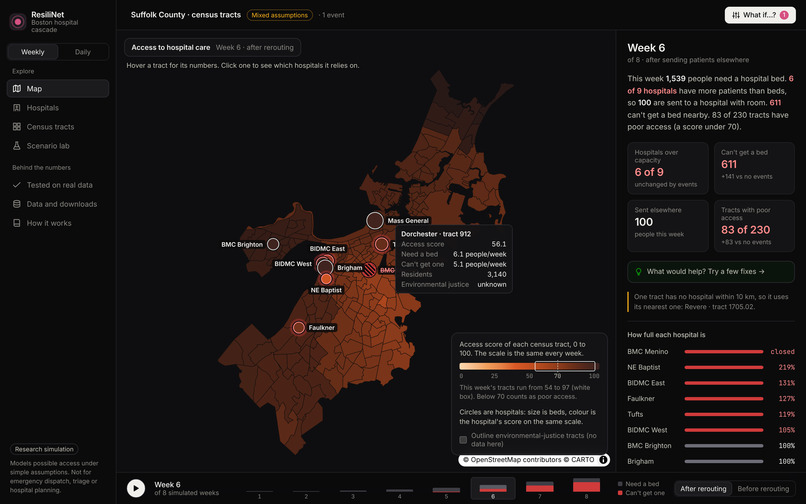The height and width of the screenshot is (504, 806).
Task: Click the 1 event indicator in header
Action: (332, 15)
